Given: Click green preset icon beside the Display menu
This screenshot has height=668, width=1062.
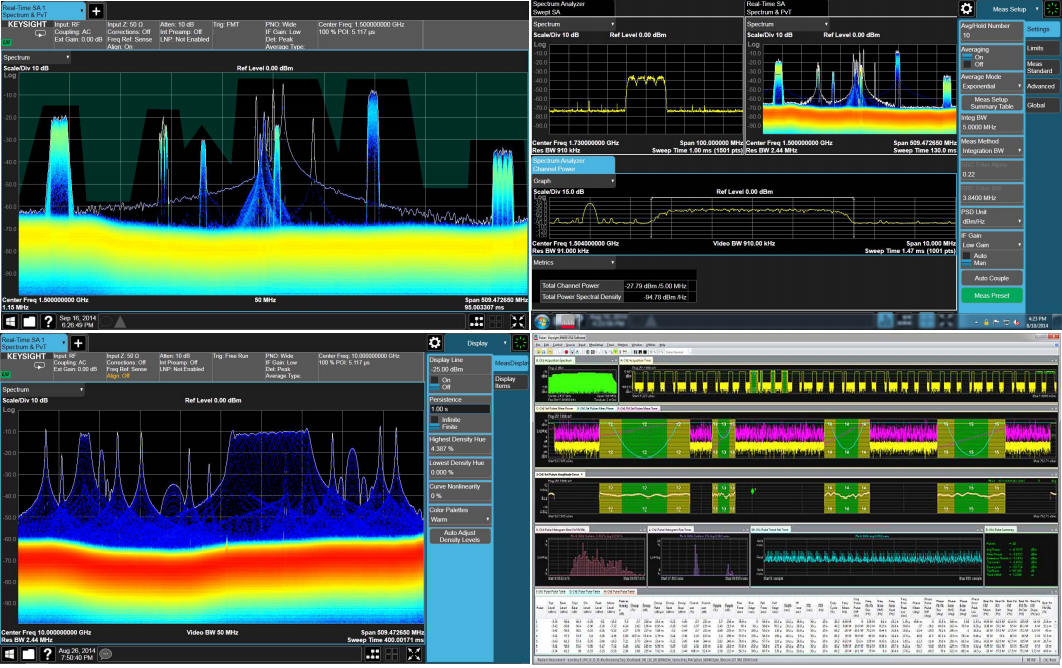Looking at the screenshot, I should pyautogui.click(x=520, y=343).
